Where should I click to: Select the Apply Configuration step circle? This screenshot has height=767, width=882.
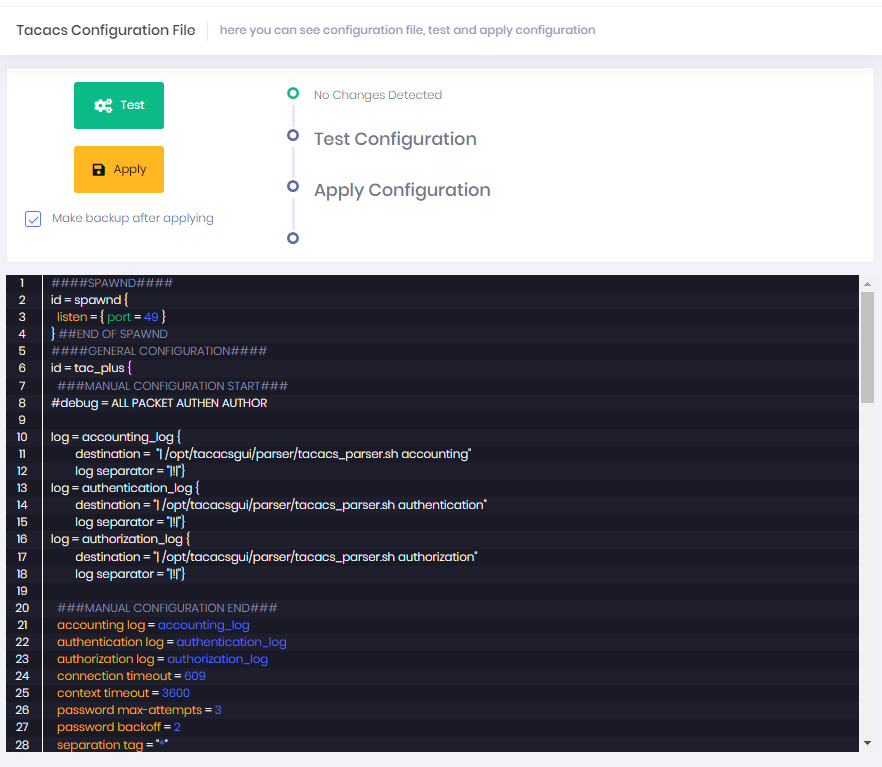click(293, 186)
